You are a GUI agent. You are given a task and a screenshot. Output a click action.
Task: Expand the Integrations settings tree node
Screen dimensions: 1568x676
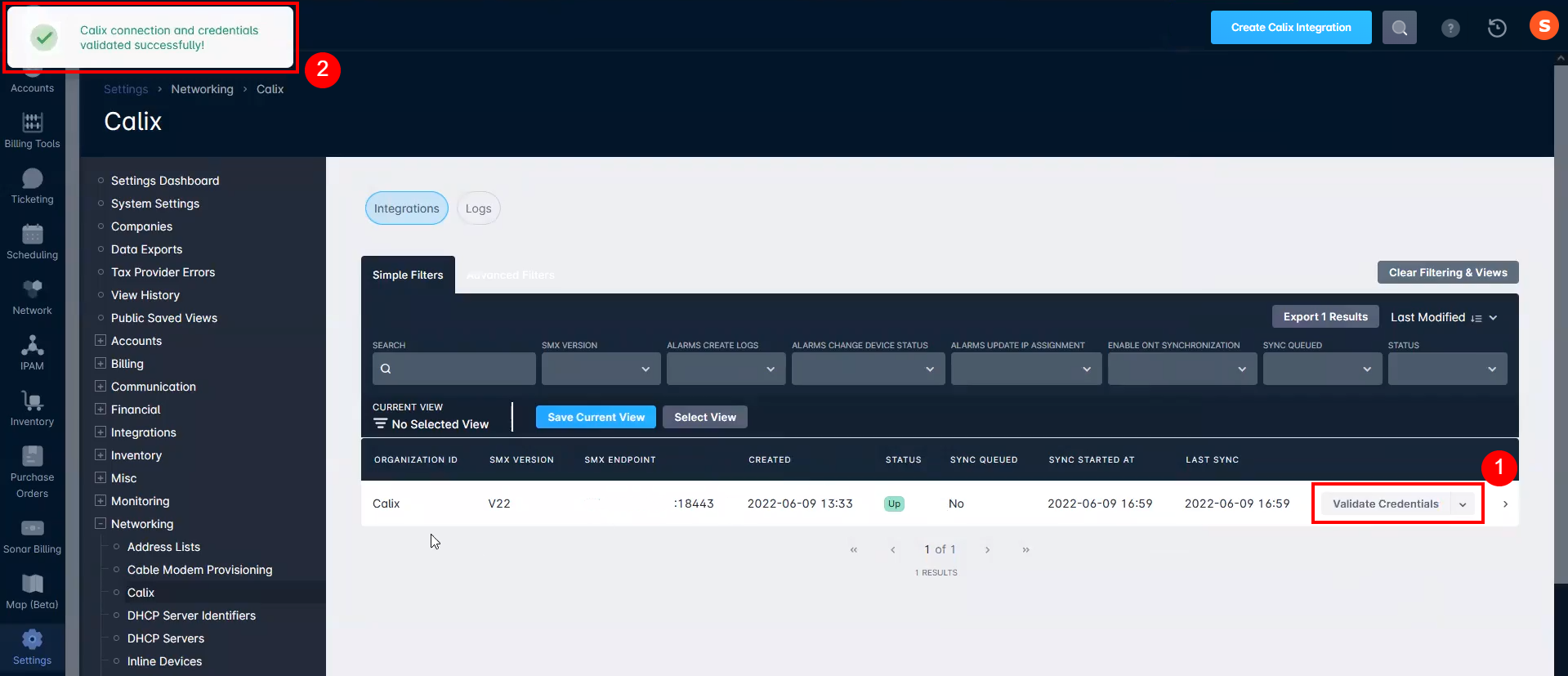(x=101, y=432)
